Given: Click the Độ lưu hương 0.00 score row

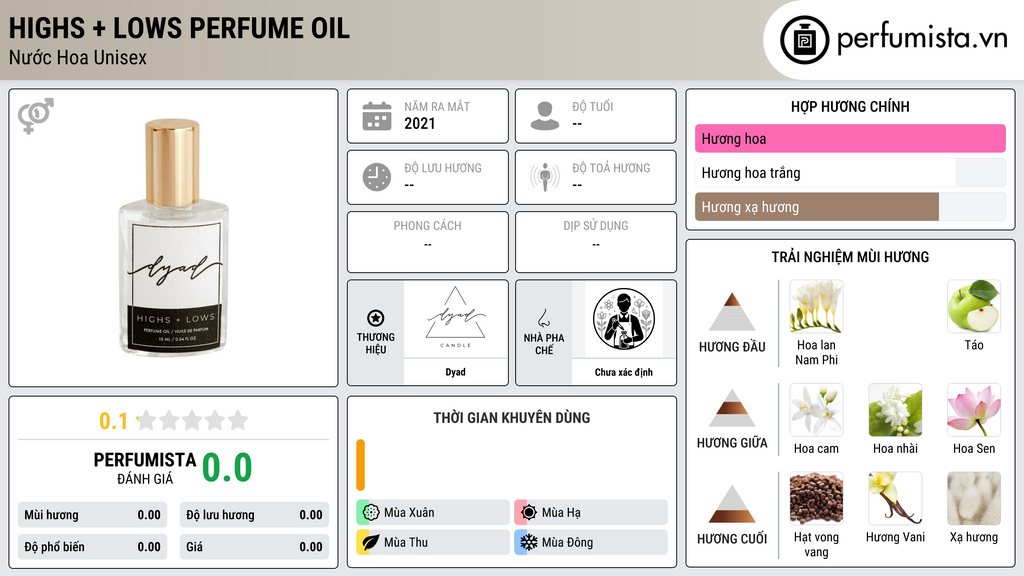Looking at the screenshot, I should point(254,515).
